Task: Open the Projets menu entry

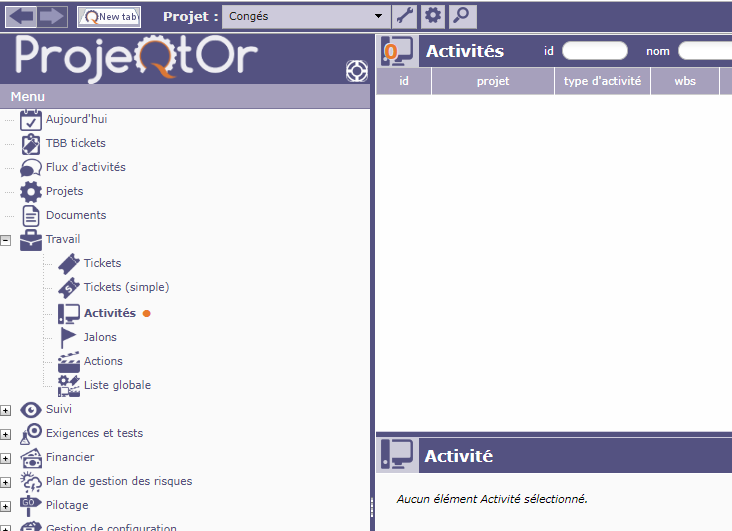Action: coord(64,191)
